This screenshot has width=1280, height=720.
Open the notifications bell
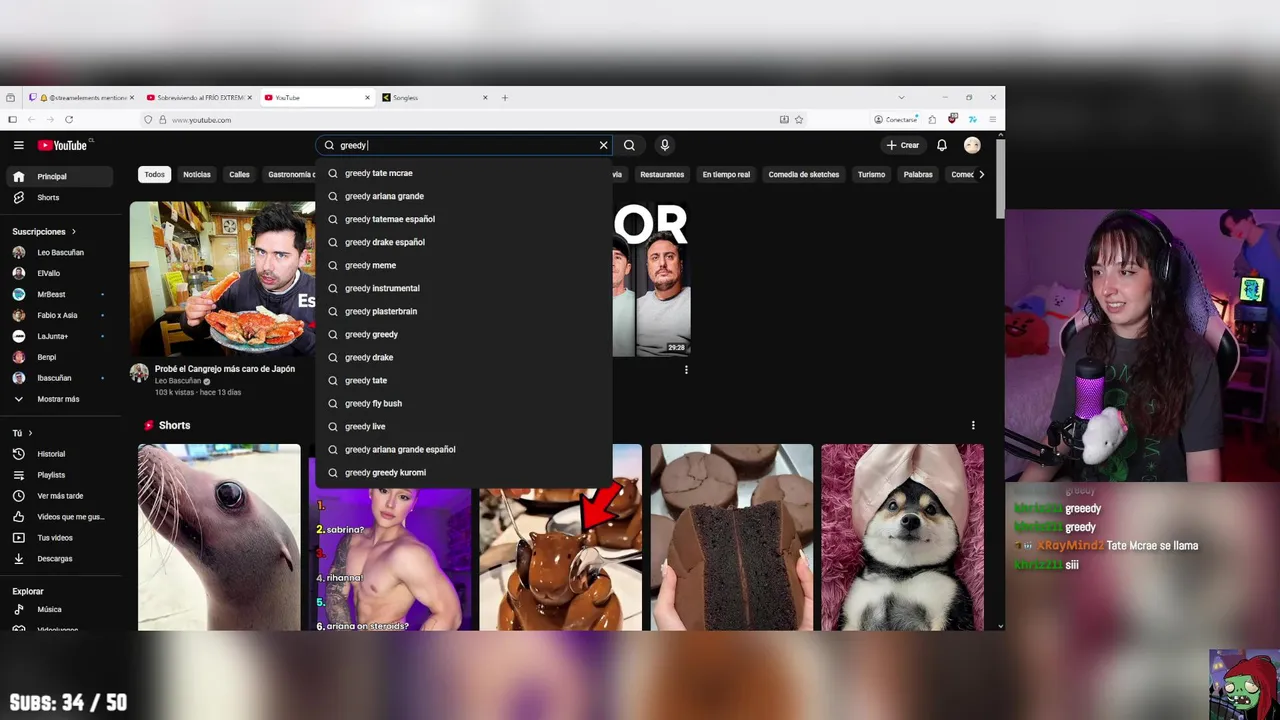click(942, 145)
